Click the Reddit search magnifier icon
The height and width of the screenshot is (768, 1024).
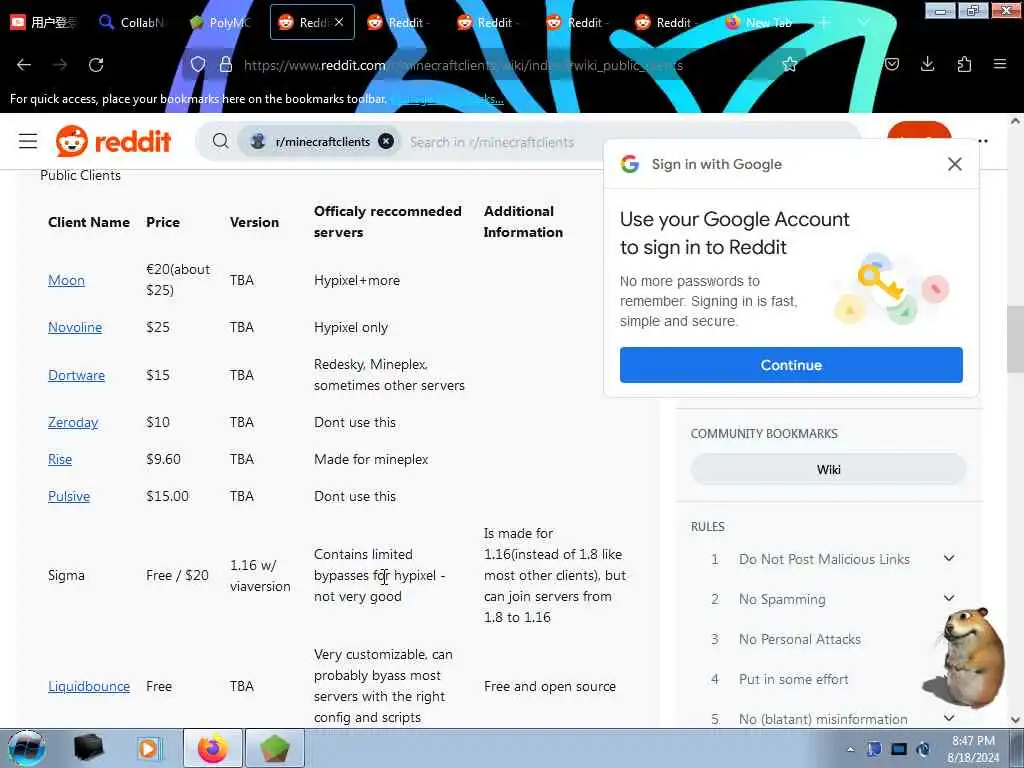(221, 141)
